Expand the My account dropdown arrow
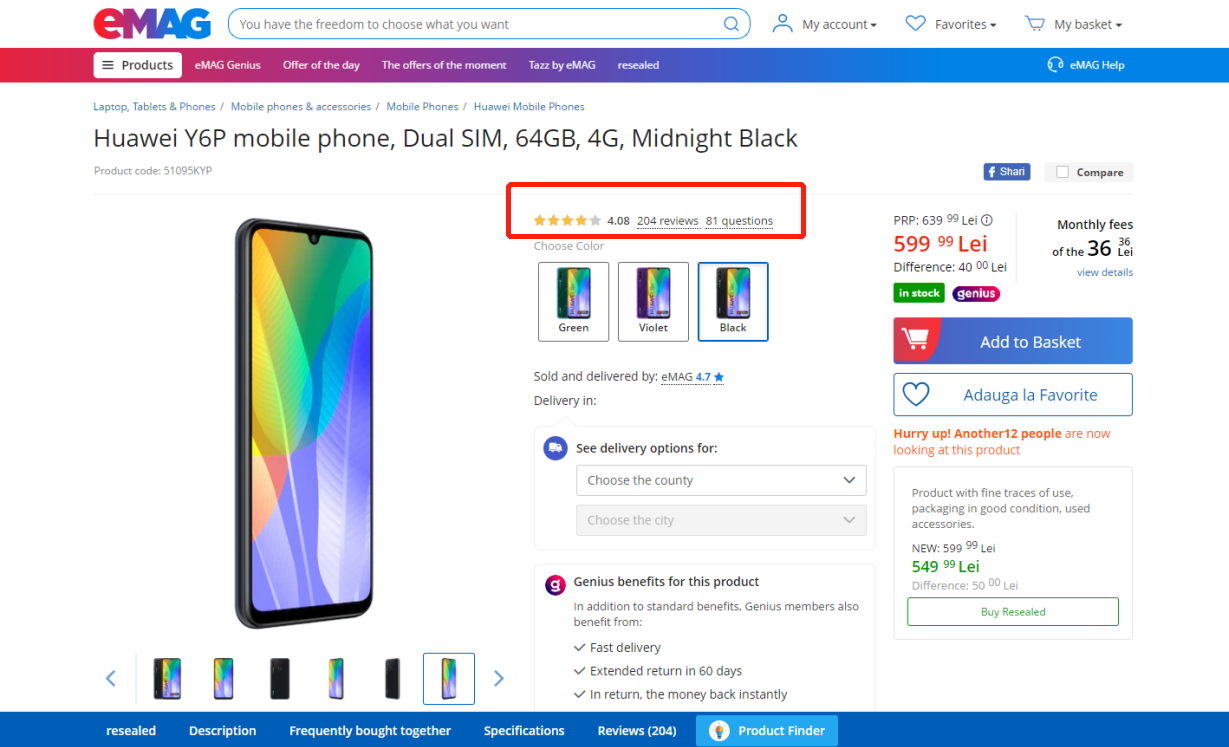The image size is (1229, 747). (x=873, y=25)
